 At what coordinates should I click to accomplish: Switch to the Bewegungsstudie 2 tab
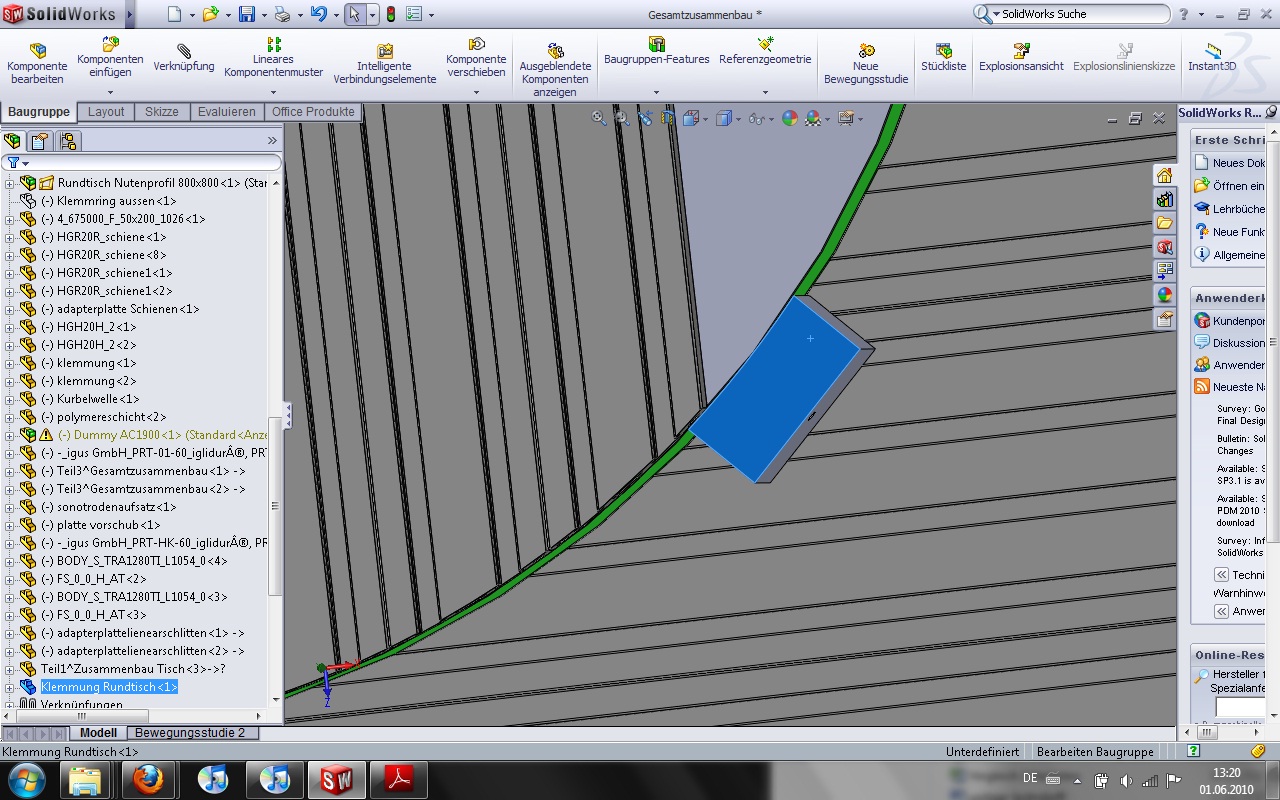coord(190,733)
